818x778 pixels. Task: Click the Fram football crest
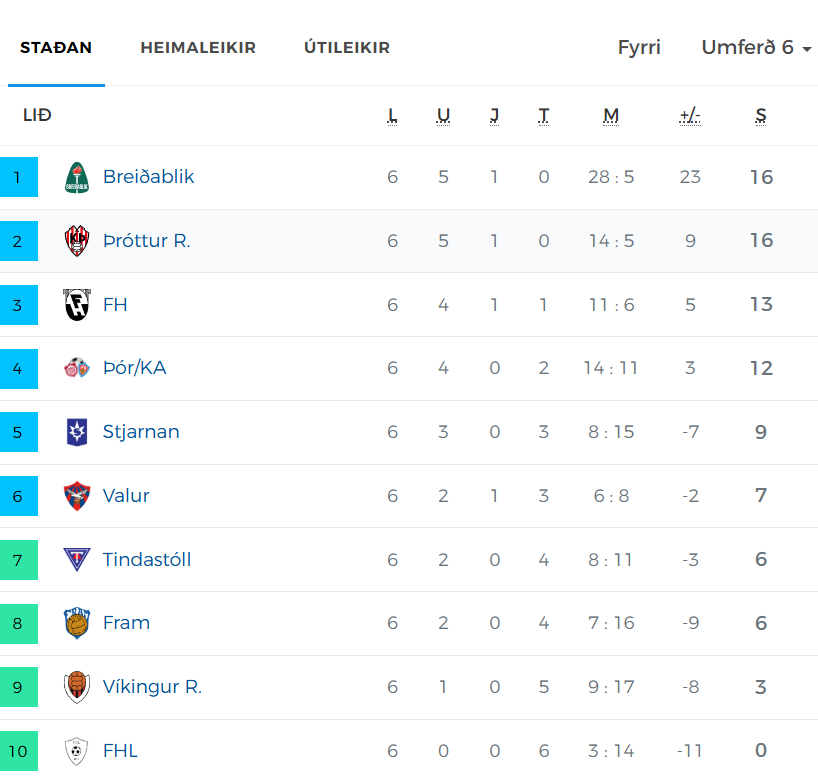(77, 623)
